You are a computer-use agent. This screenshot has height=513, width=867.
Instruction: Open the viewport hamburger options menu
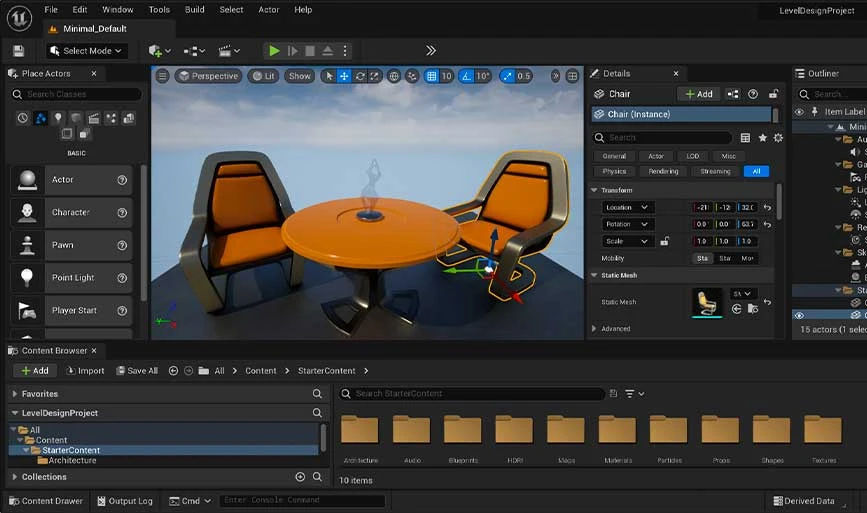(162, 76)
